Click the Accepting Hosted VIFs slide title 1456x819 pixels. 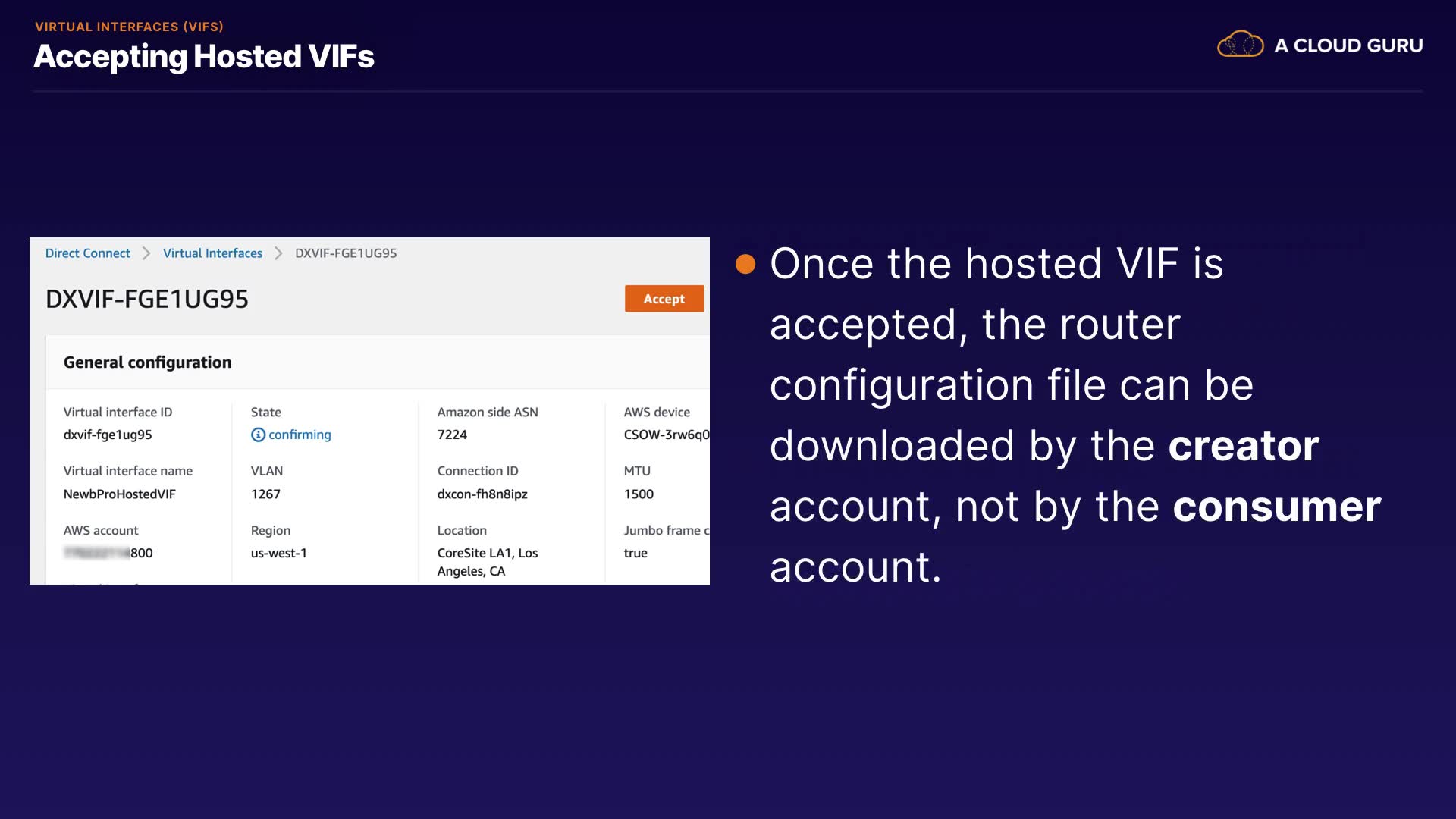point(204,57)
